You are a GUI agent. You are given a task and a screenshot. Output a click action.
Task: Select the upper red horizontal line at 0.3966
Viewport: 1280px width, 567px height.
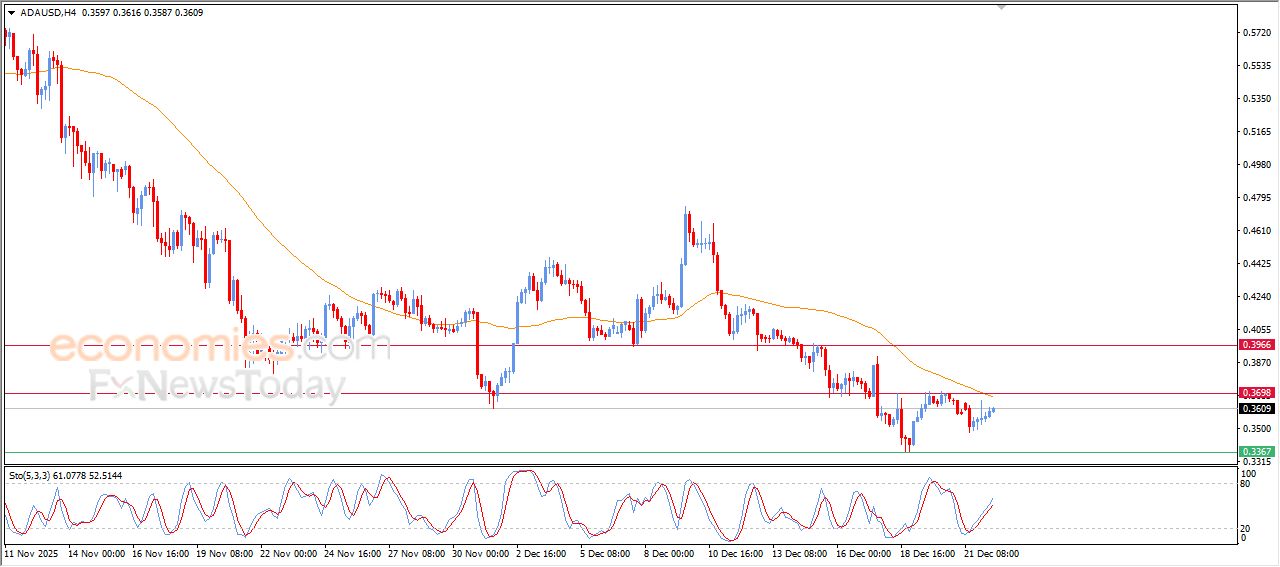pyautogui.click(x=600, y=345)
